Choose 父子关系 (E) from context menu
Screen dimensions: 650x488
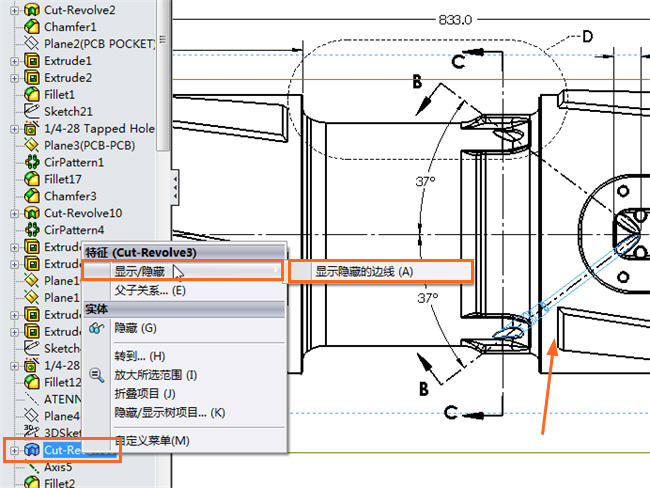150,291
